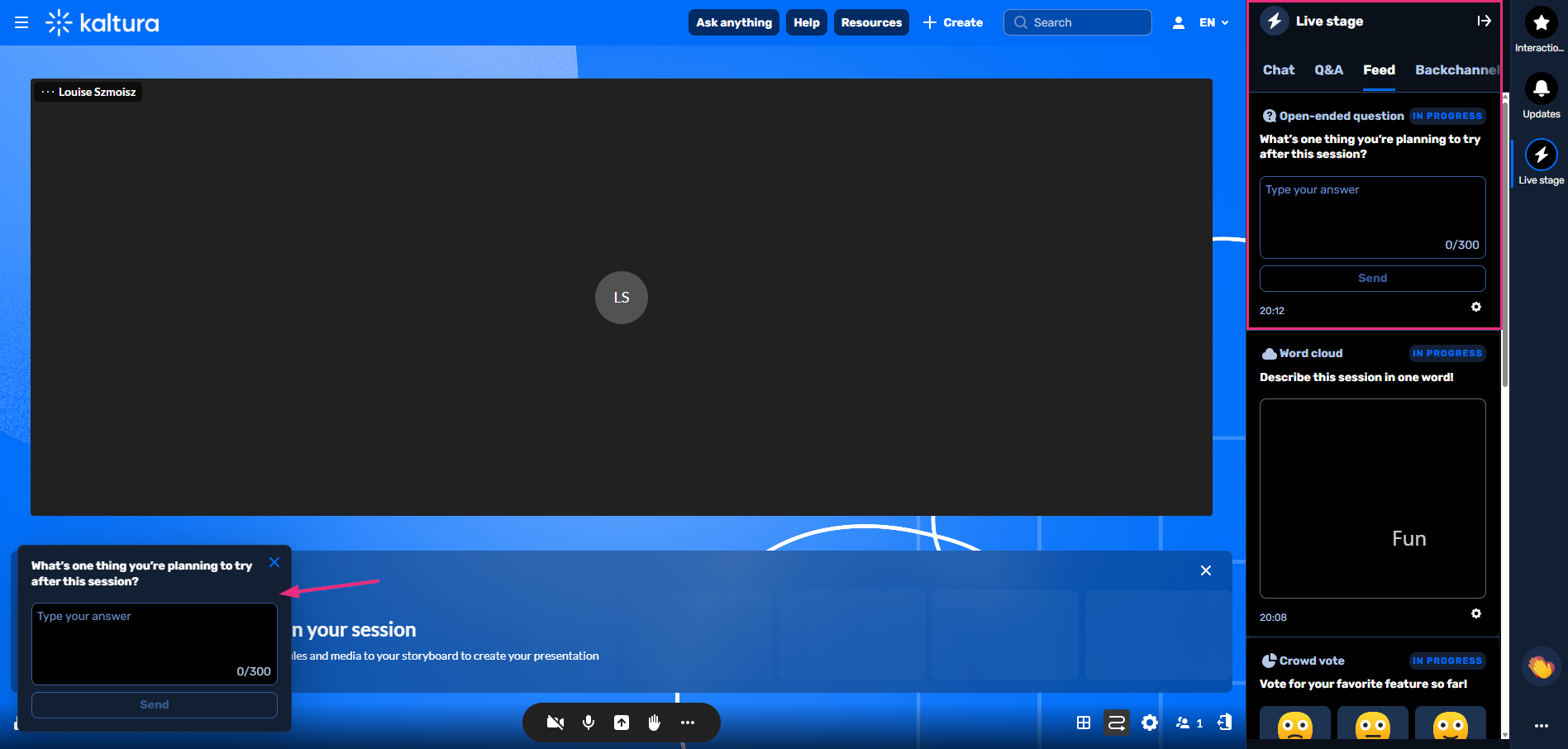
Task: Turn on the camera
Action: click(555, 723)
